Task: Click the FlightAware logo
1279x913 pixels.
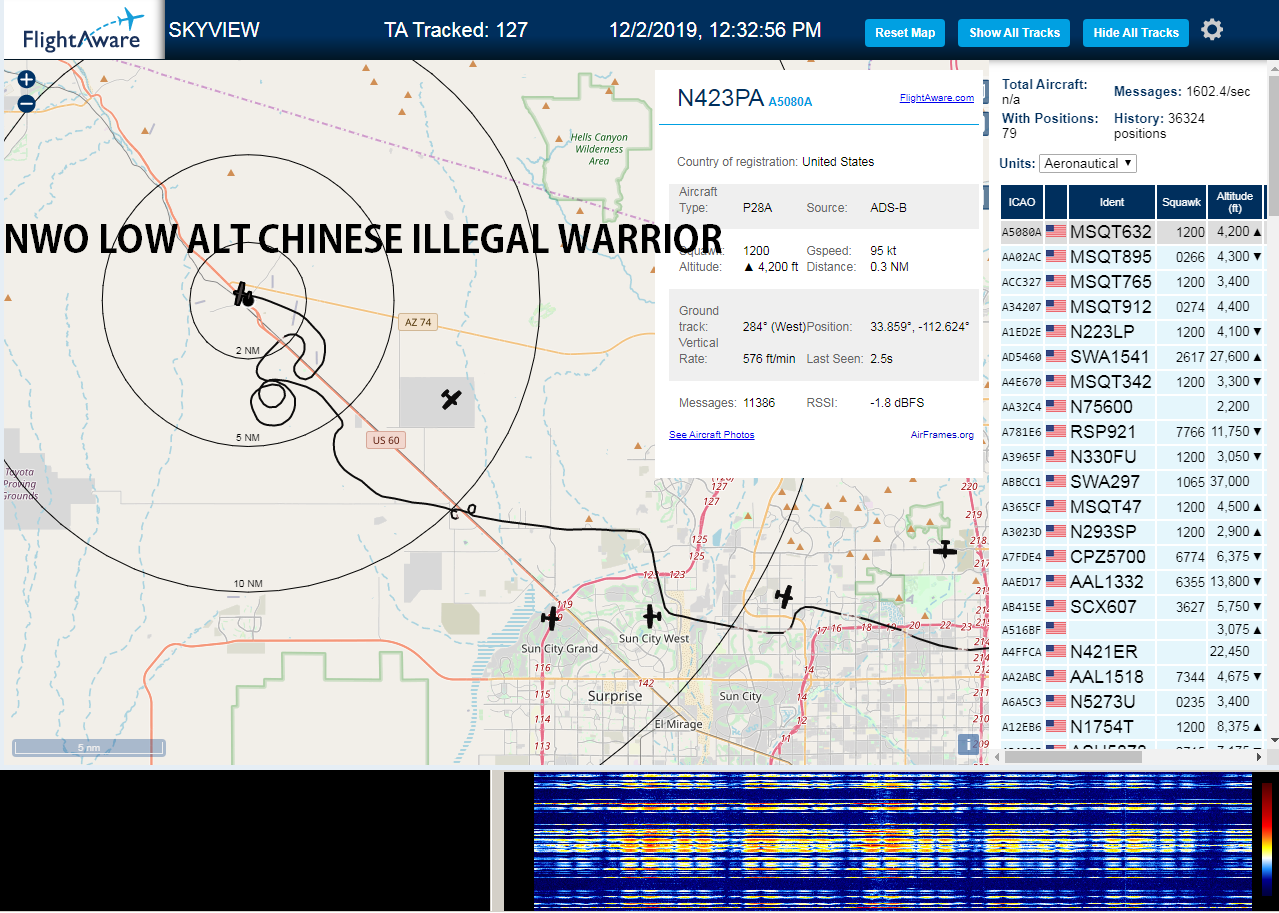Action: (82, 30)
